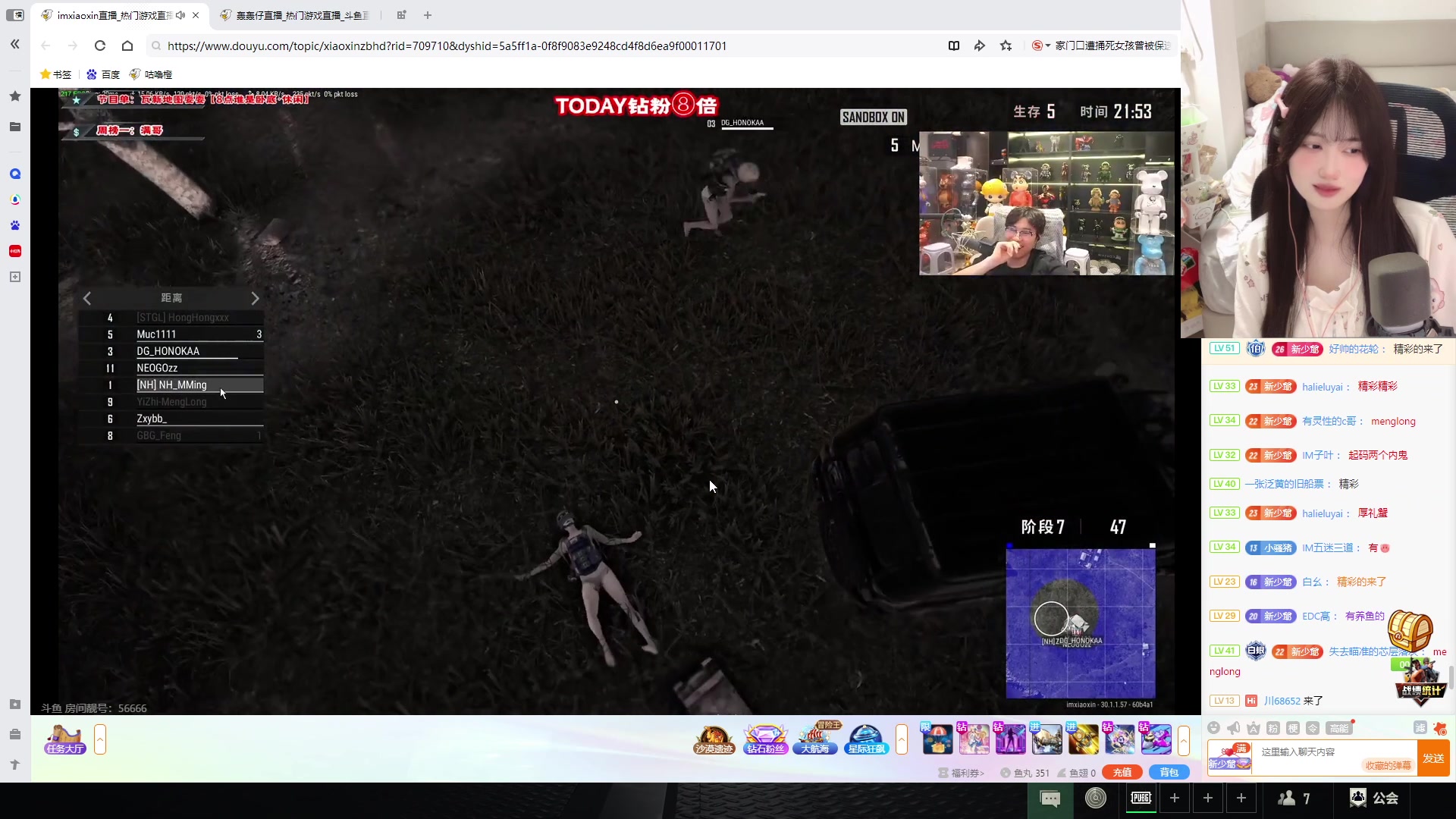The image size is (1456, 819).
Task: Select the parachute crate gift
Action: click(937, 739)
